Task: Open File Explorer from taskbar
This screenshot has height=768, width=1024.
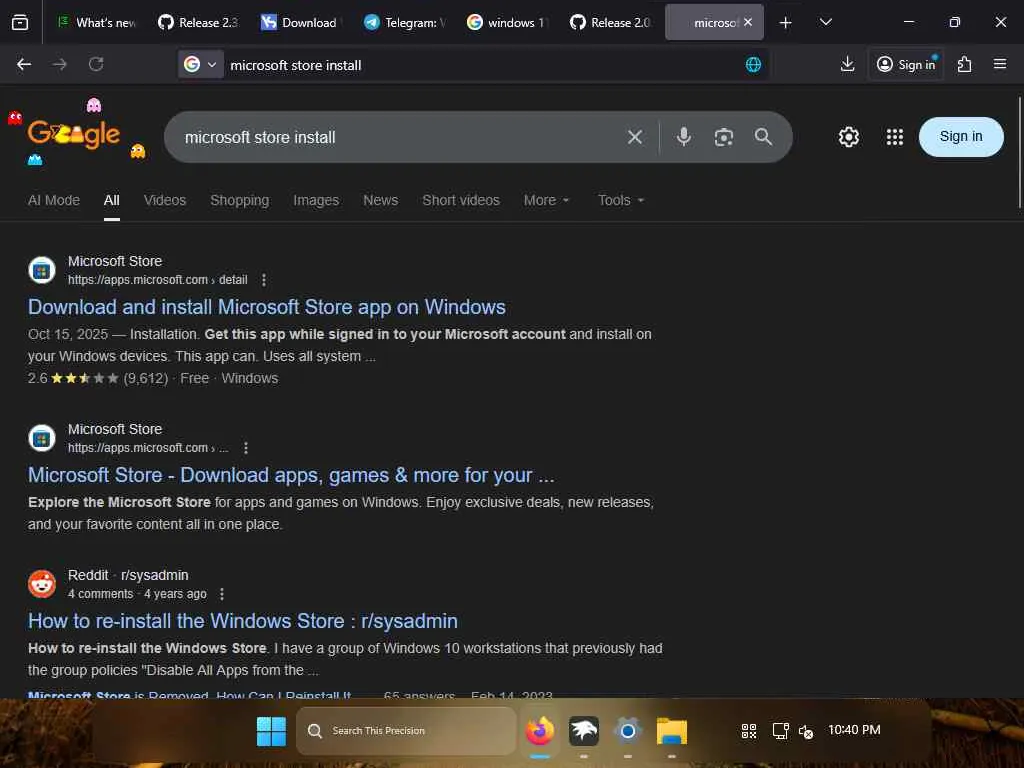Action: pyautogui.click(x=671, y=731)
